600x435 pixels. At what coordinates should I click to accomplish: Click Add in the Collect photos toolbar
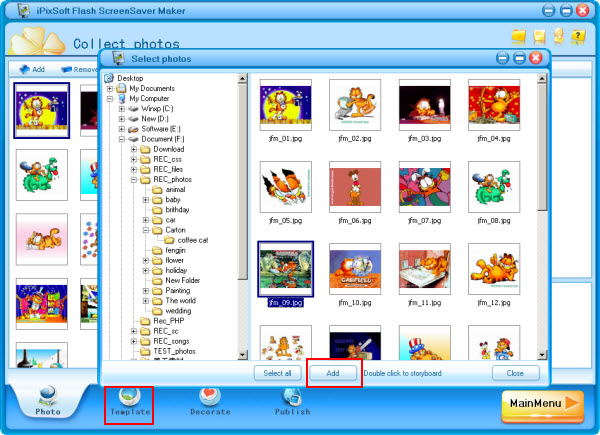(x=32, y=69)
